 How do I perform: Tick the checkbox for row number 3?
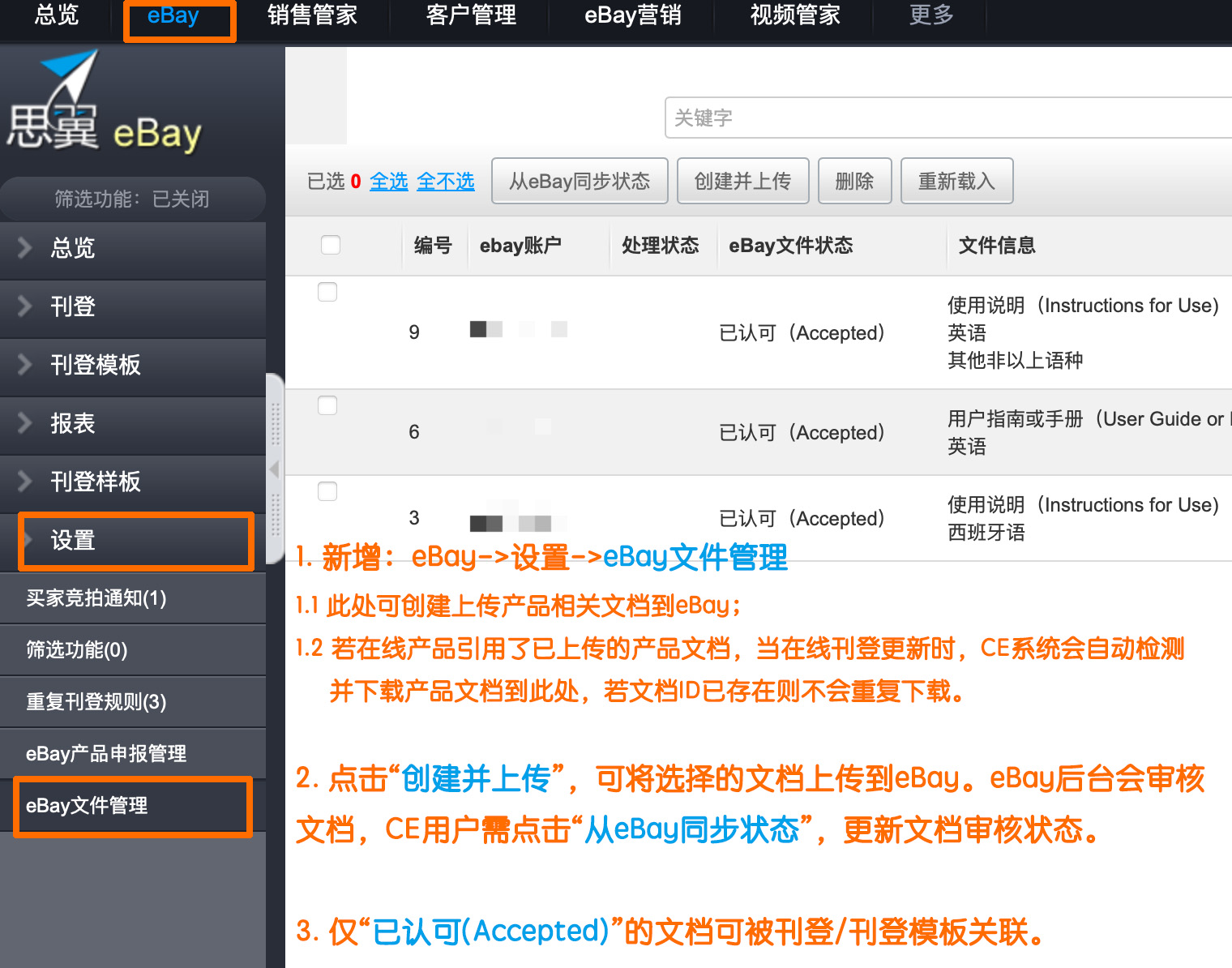[x=327, y=491]
